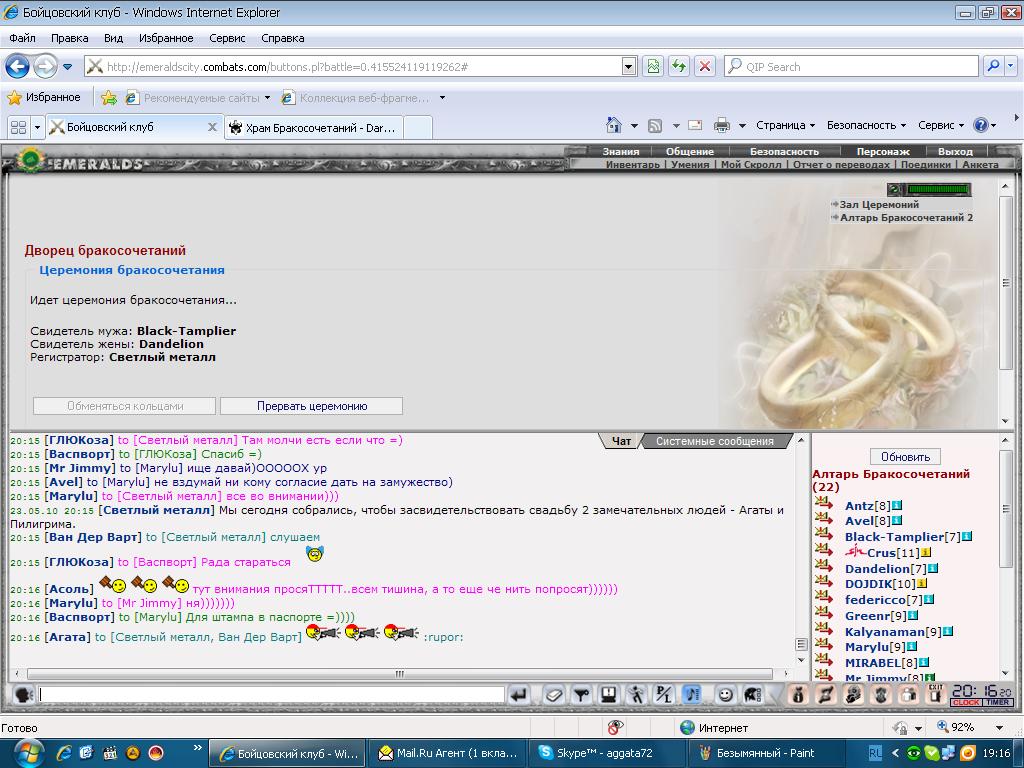Click the P/L transliteration icon
This screenshot has height=768, width=1024.
(x=664, y=694)
